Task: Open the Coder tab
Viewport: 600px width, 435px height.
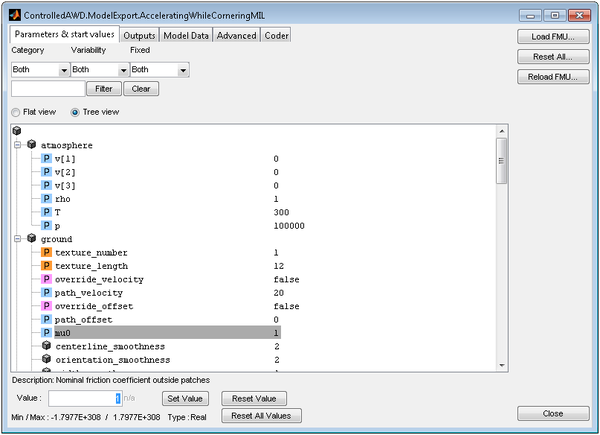Action: tap(276, 36)
